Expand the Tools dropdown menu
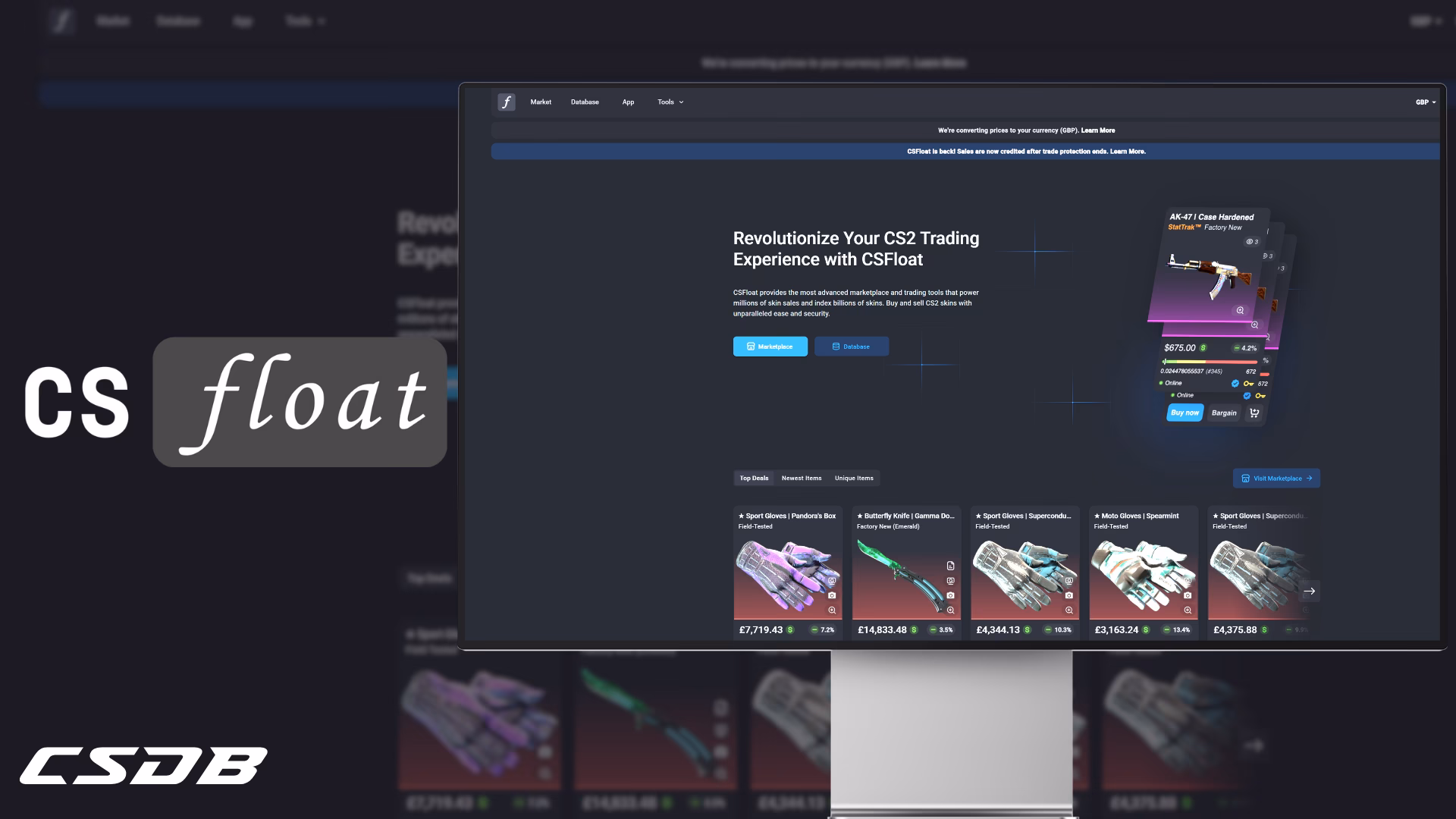The image size is (1456, 819). [670, 102]
